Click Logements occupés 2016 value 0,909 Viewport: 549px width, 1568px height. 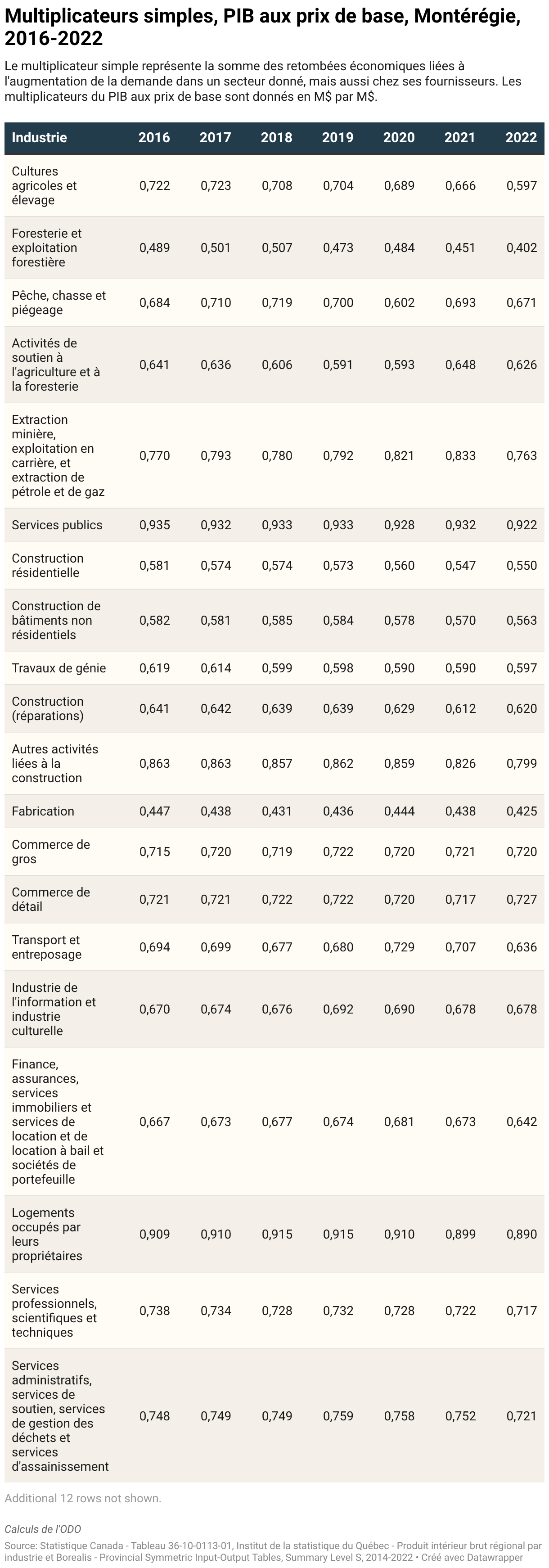[155, 1234]
